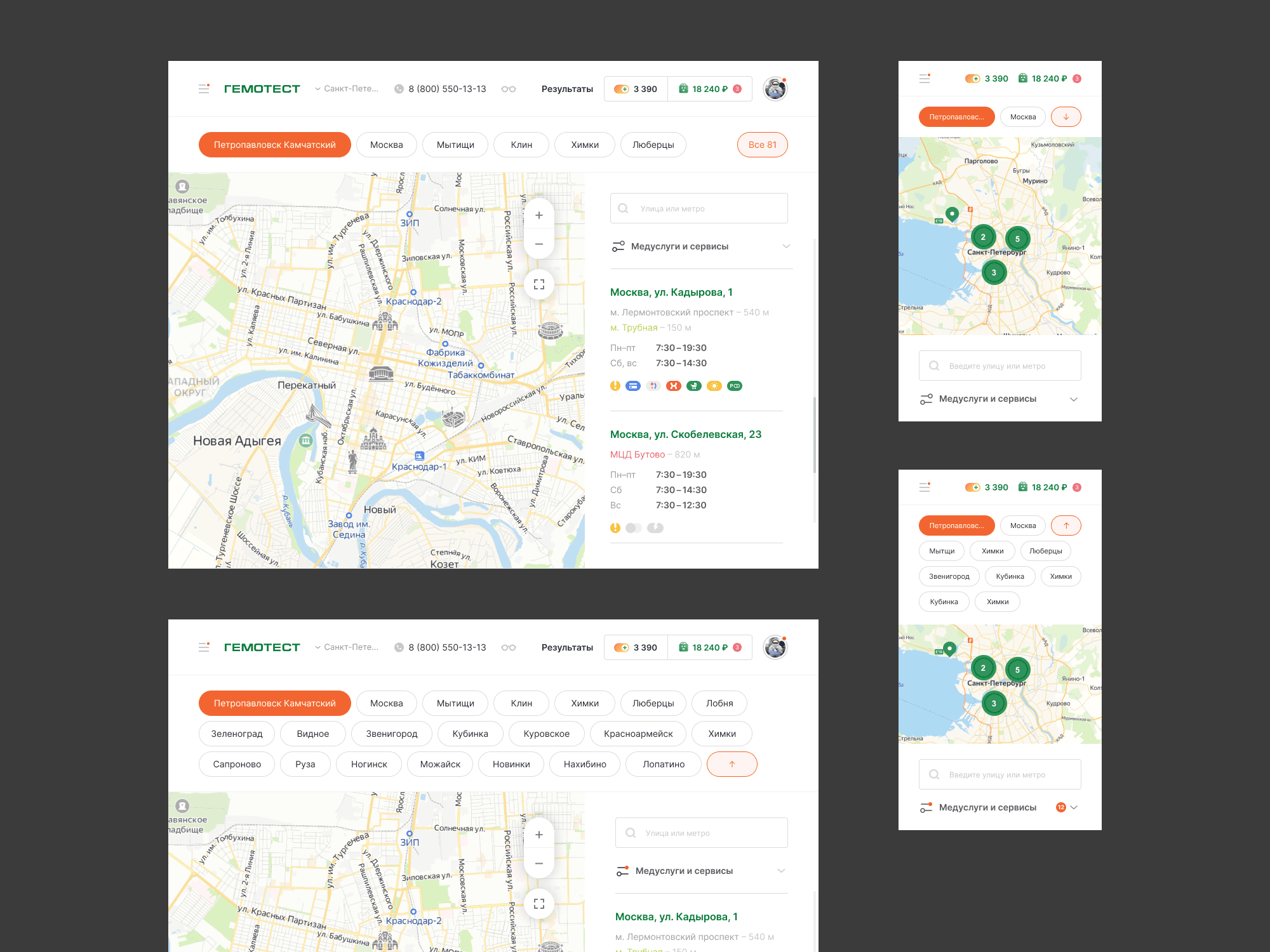Screen dimensions: 1270x952
Task: Expand city chips with orange down arrow
Action: pos(1066,117)
